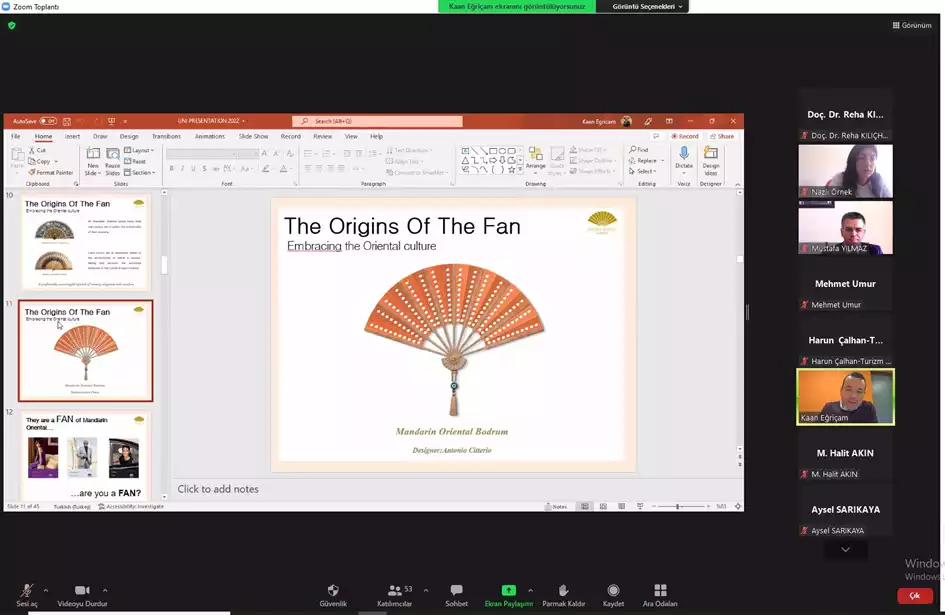Image resolution: width=945 pixels, height=615 pixels.
Task: Toggle Underline formatting
Action: click(x=193, y=169)
